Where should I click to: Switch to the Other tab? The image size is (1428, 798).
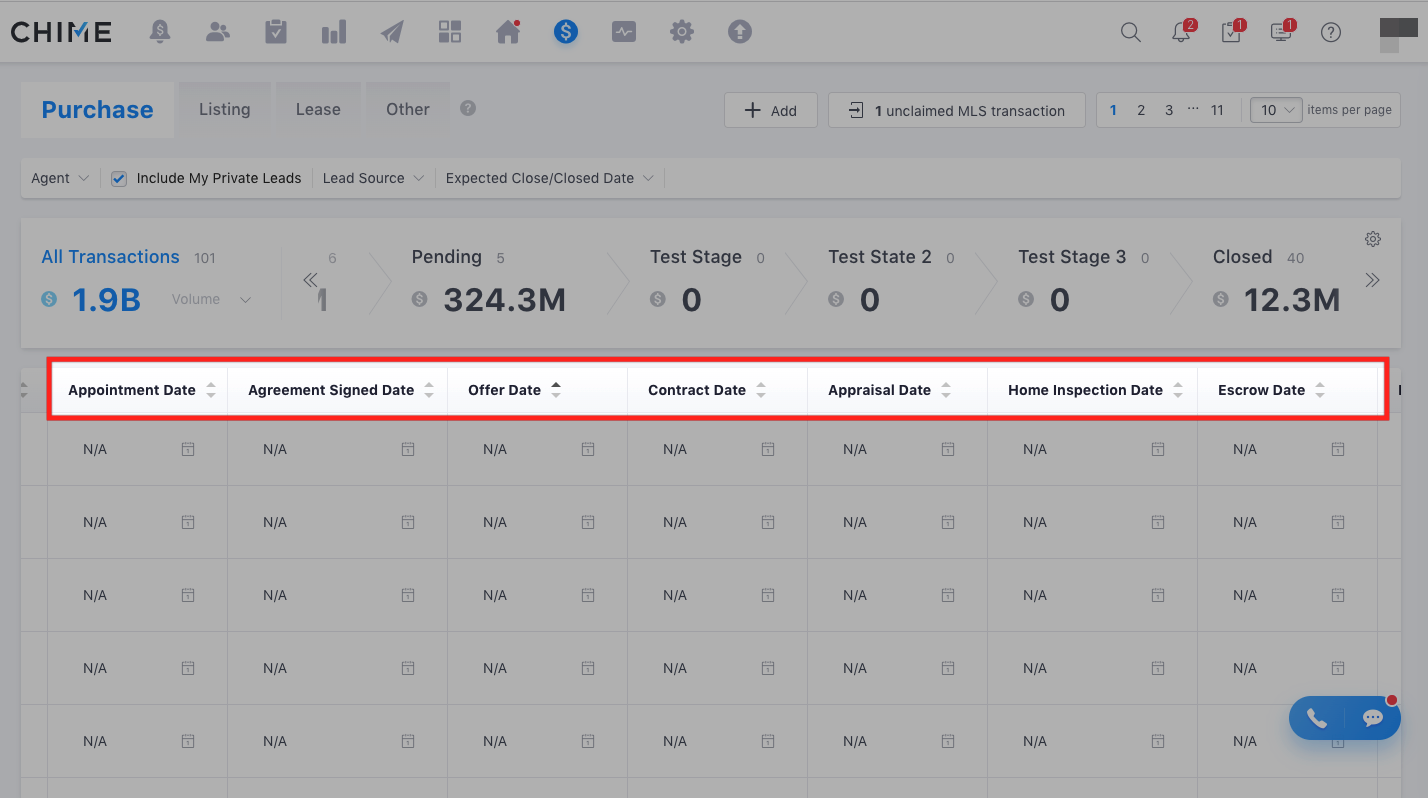408,109
